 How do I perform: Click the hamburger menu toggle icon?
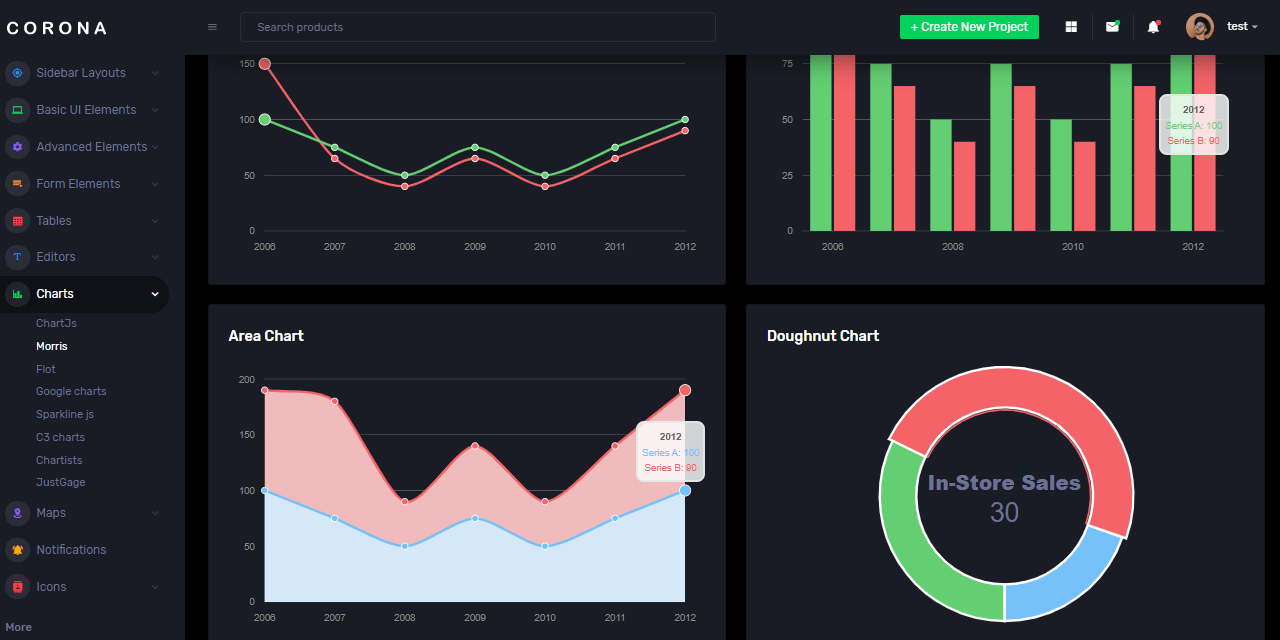[x=212, y=27]
